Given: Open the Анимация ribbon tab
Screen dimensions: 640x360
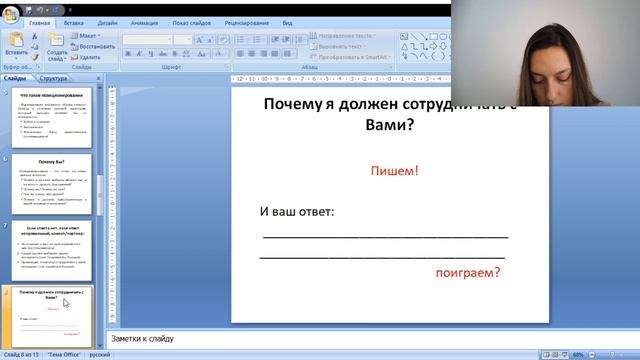Looking at the screenshot, I should [144, 23].
